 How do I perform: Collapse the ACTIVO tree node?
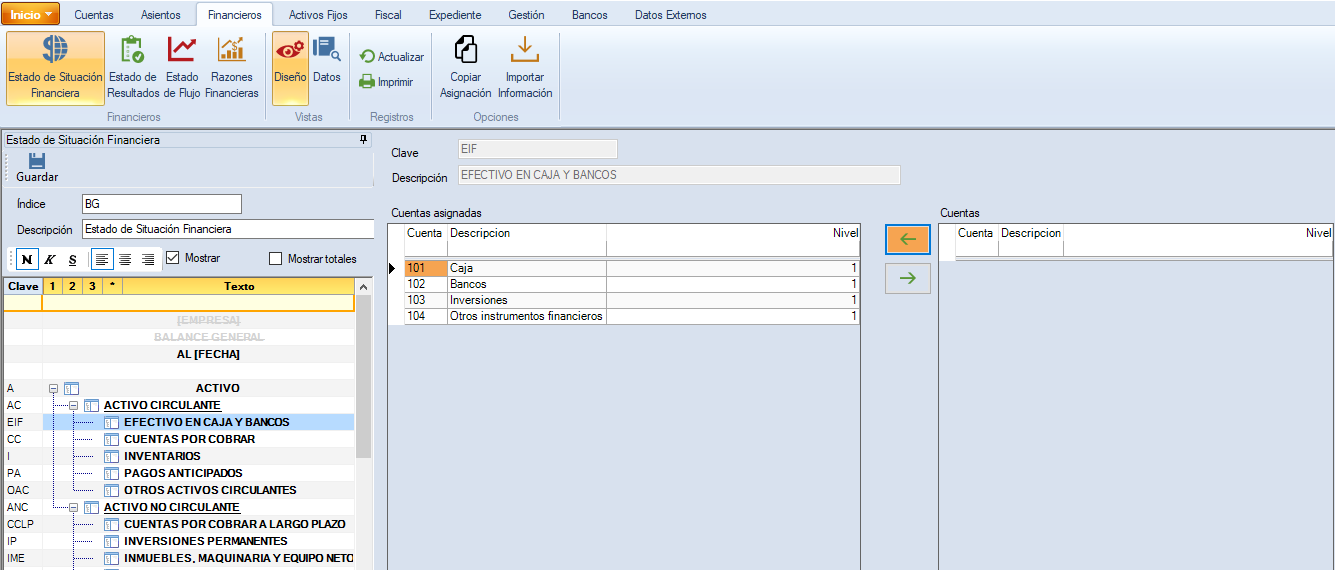click(x=53, y=388)
